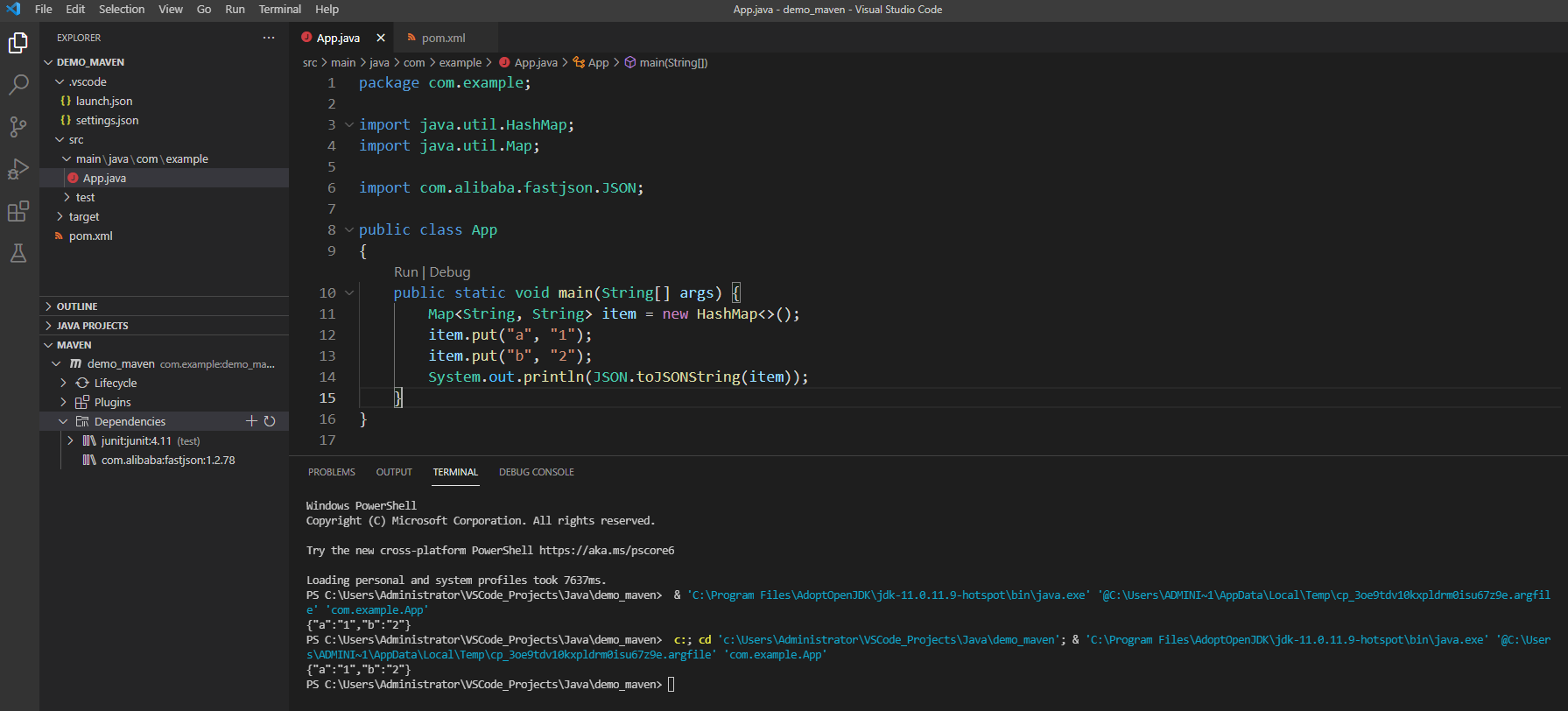Collapse the MAVEN section
This screenshot has width=1568, height=711.
point(48,345)
